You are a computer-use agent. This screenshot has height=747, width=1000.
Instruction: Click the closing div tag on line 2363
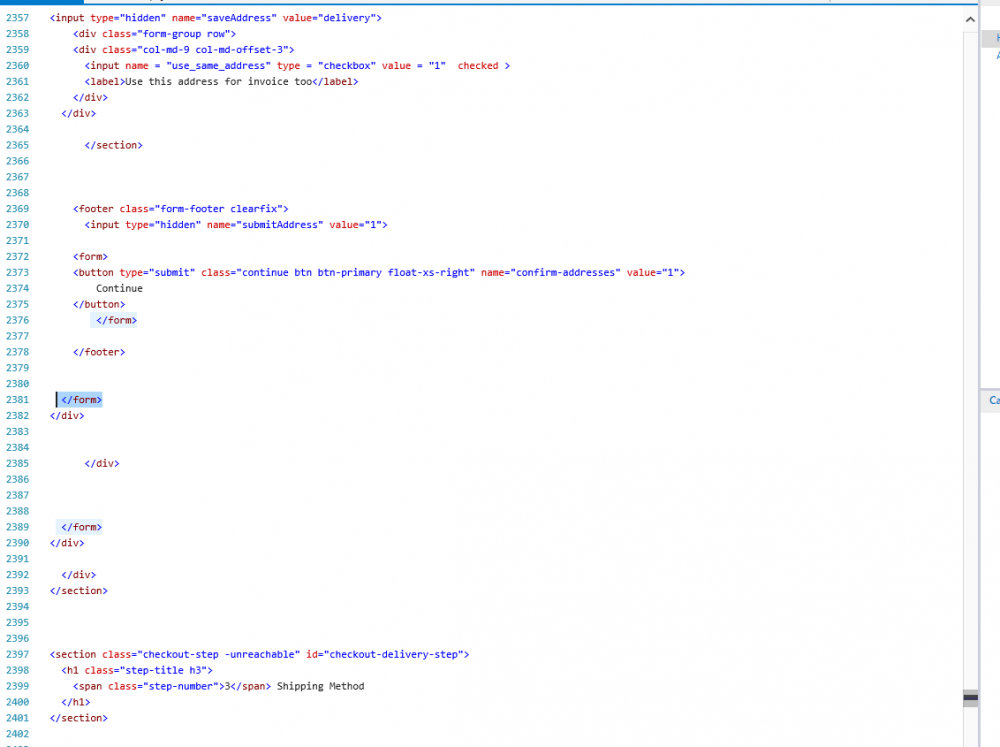click(x=78, y=114)
